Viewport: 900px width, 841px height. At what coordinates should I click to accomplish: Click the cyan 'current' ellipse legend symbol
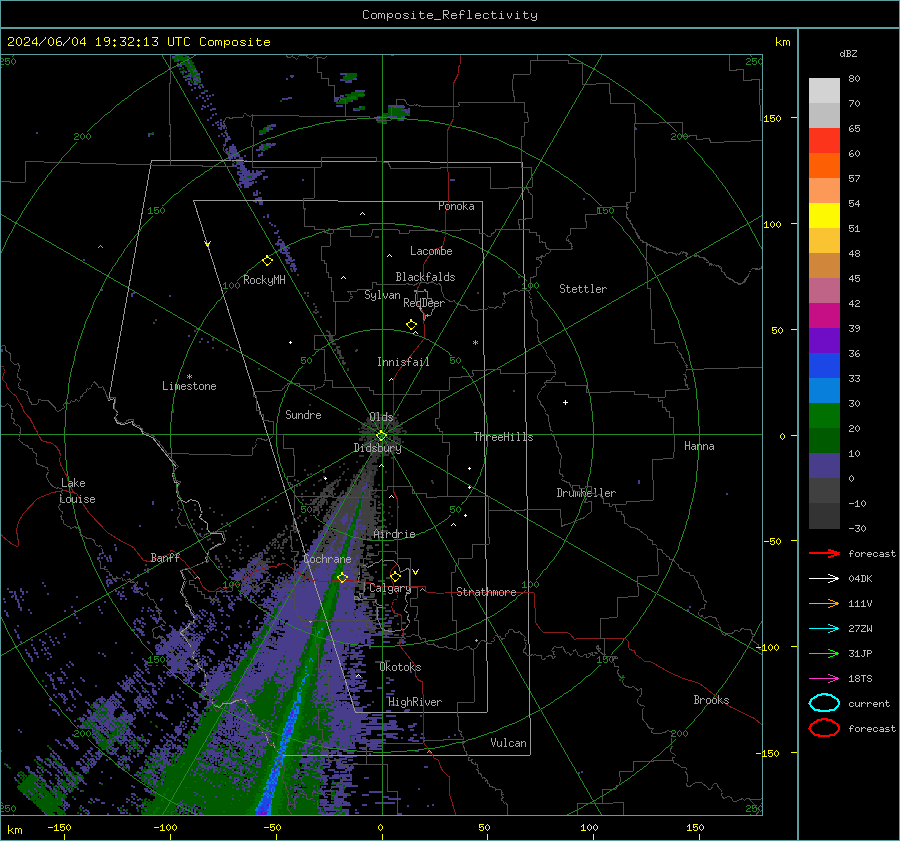point(824,703)
